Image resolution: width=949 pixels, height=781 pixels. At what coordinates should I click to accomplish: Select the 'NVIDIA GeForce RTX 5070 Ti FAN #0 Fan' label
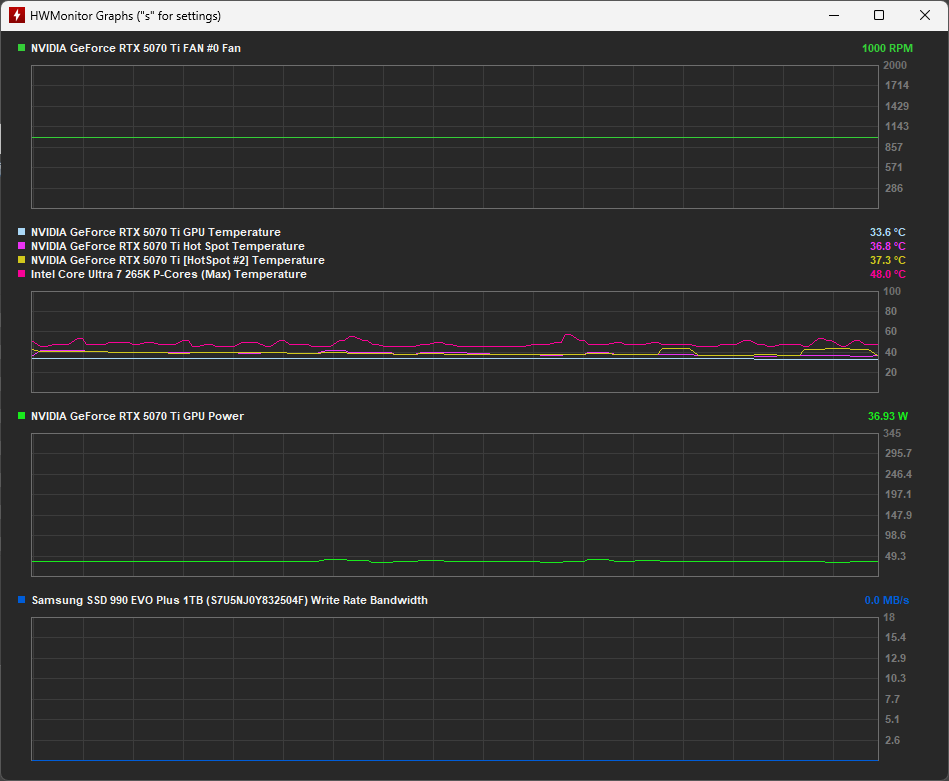pos(136,48)
